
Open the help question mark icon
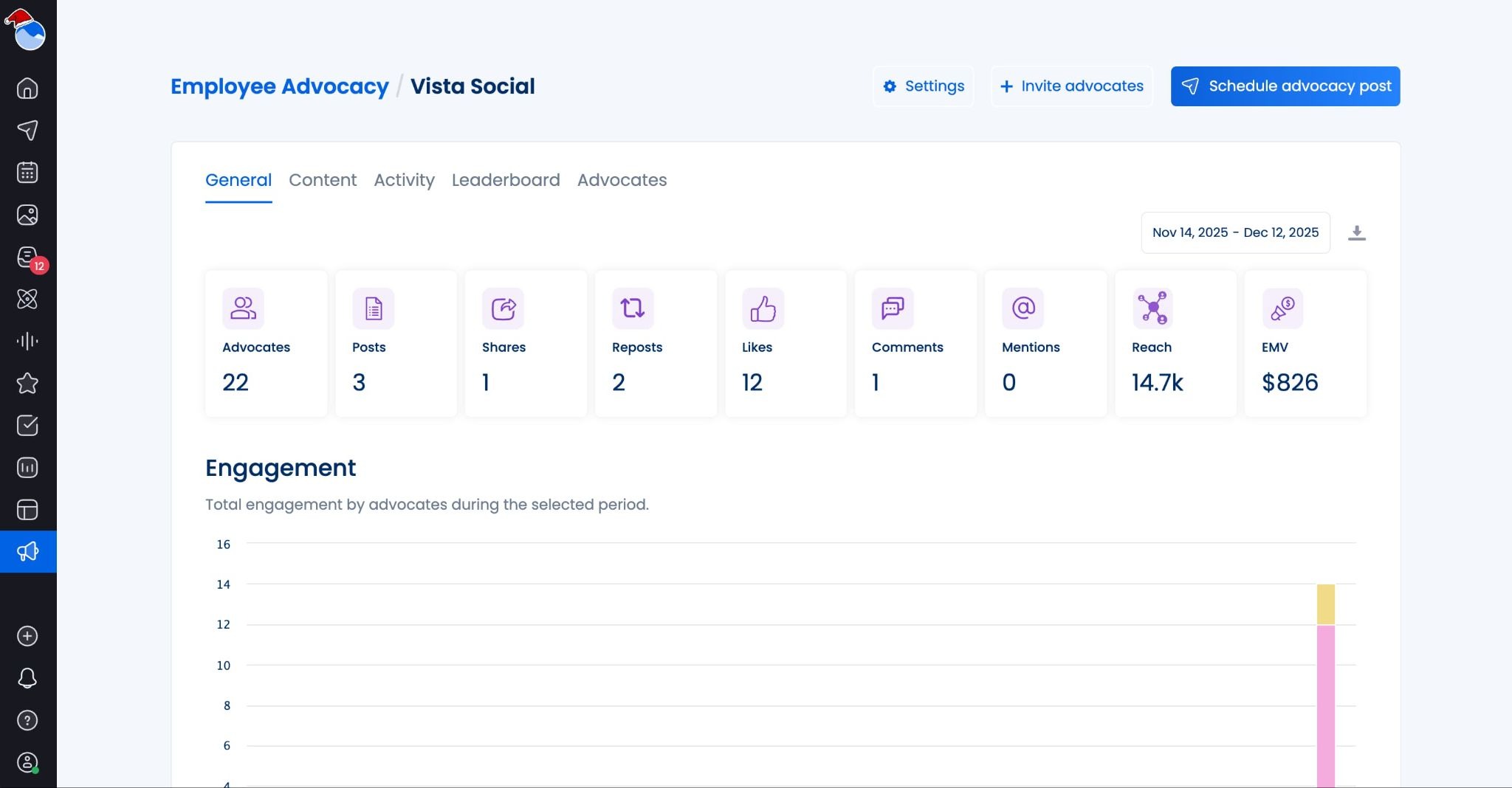tap(27, 720)
